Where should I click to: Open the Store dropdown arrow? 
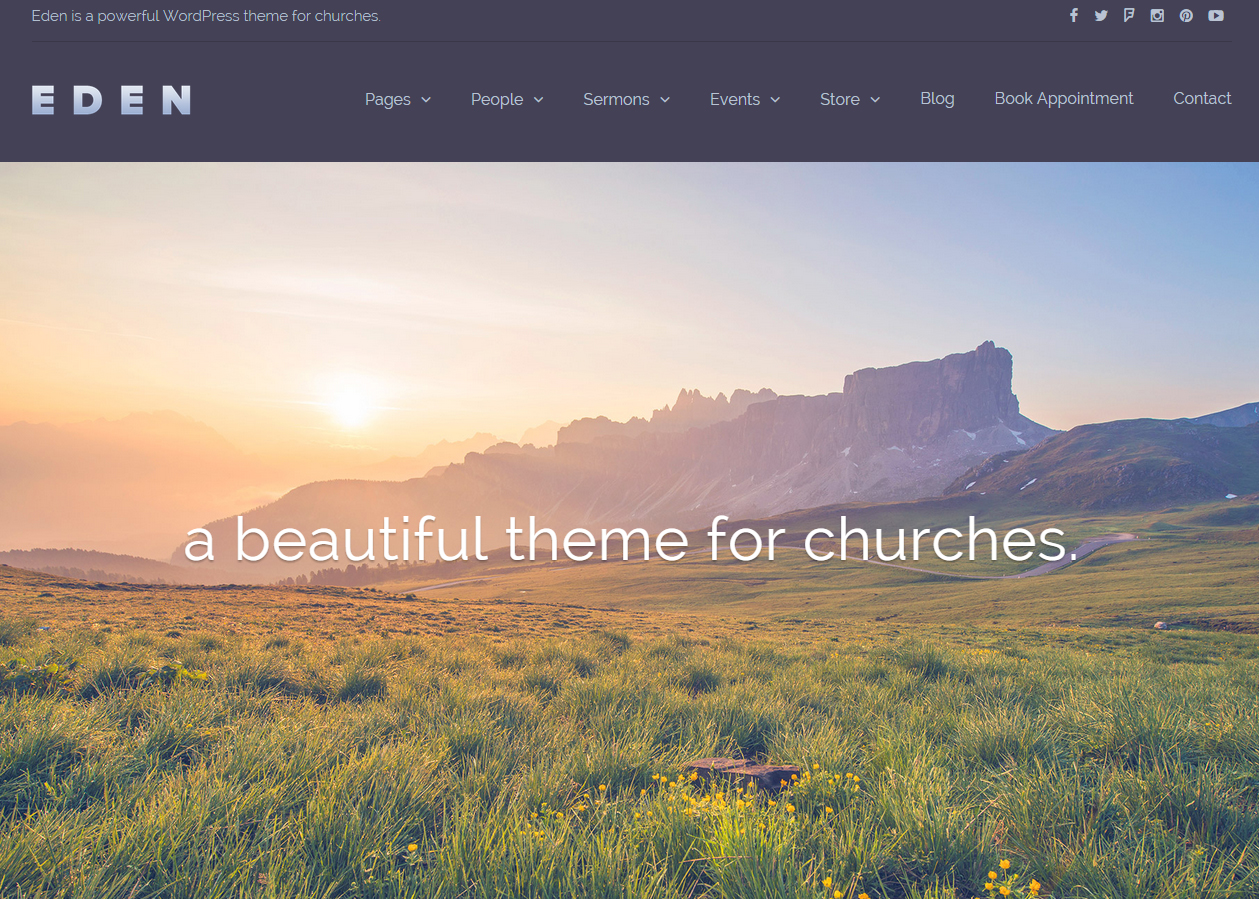coord(875,100)
